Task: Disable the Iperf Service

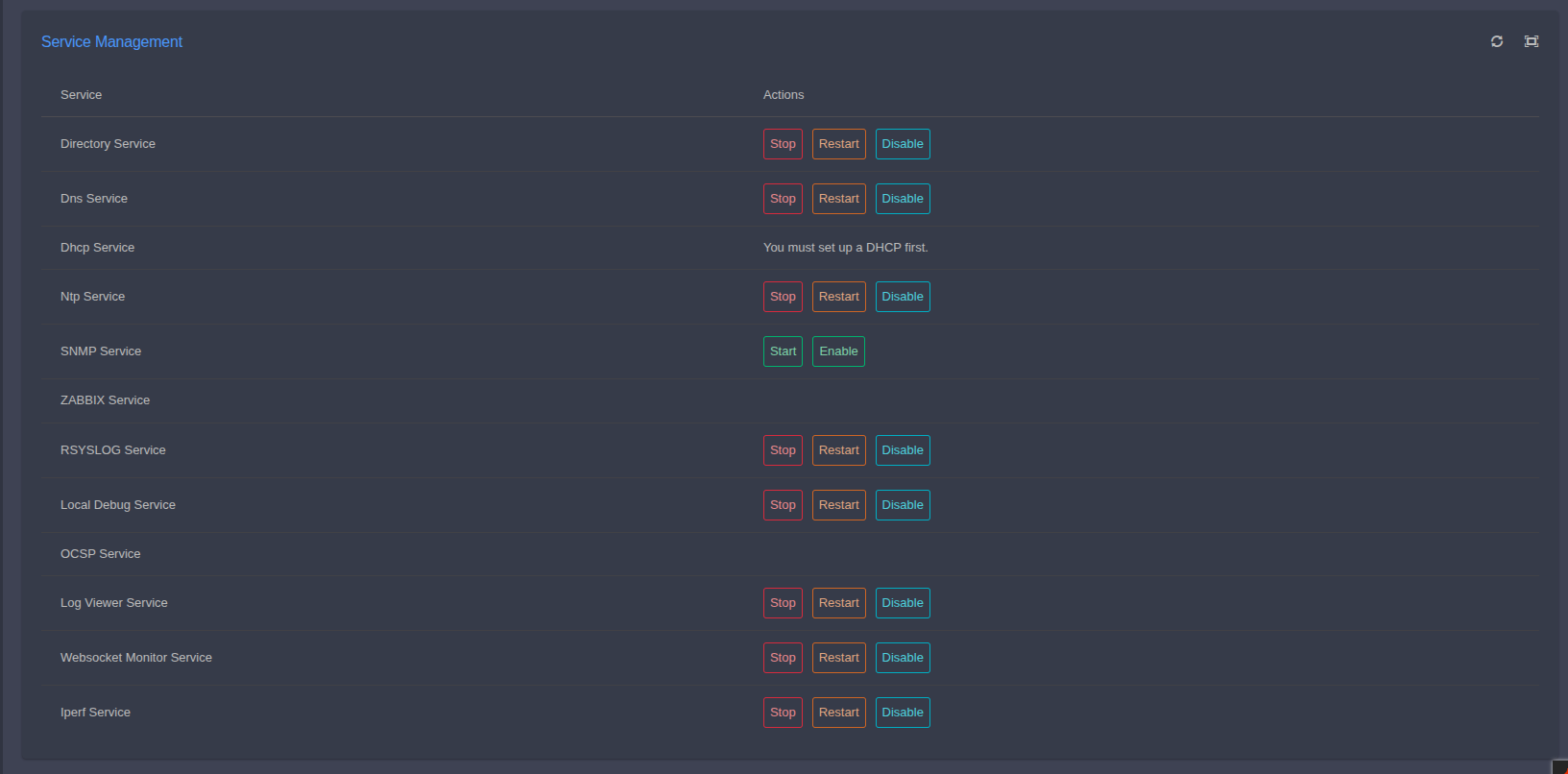Action: pyautogui.click(x=902, y=713)
